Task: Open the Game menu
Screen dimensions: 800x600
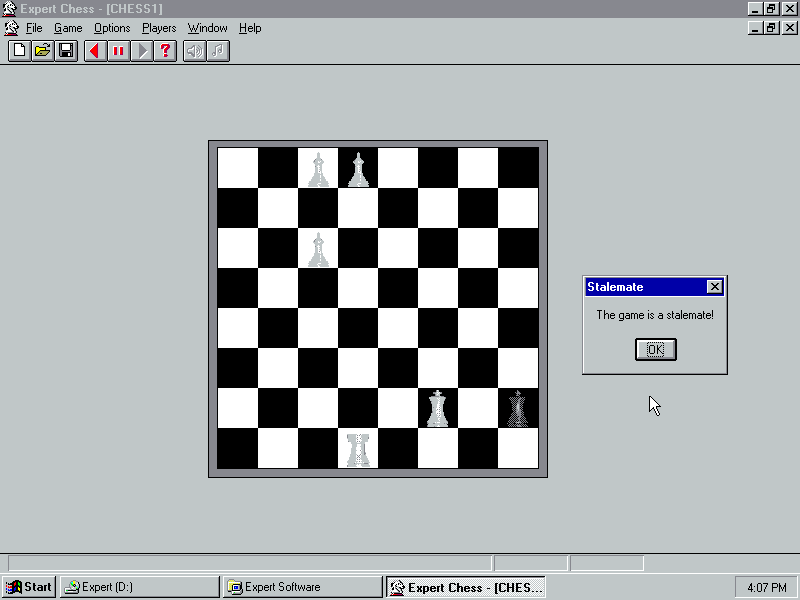Action: (68, 28)
